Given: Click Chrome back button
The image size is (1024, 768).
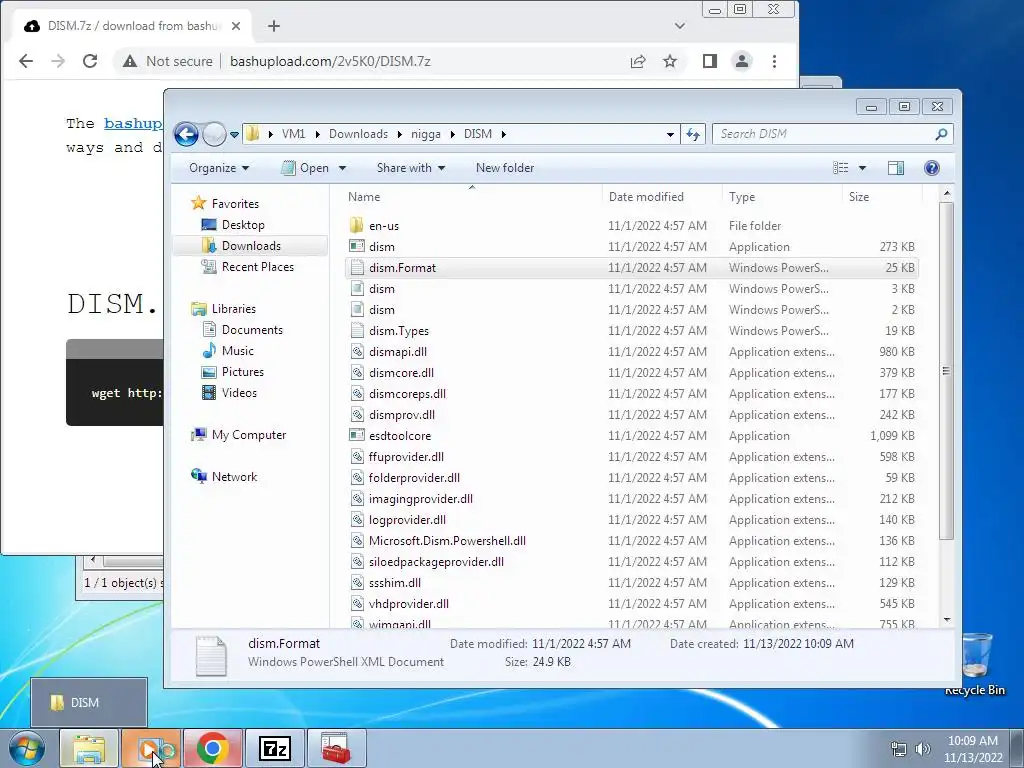Looking at the screenshot, I should click(x=25, y=61).
